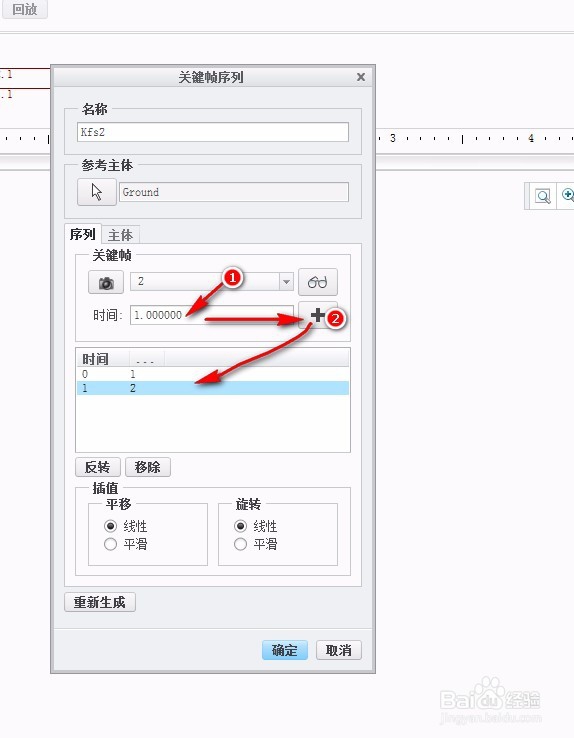This screenshot has height=738, width=574.
Task: Click the arrow selector for reference body
Action: click(x=97, y=192)
